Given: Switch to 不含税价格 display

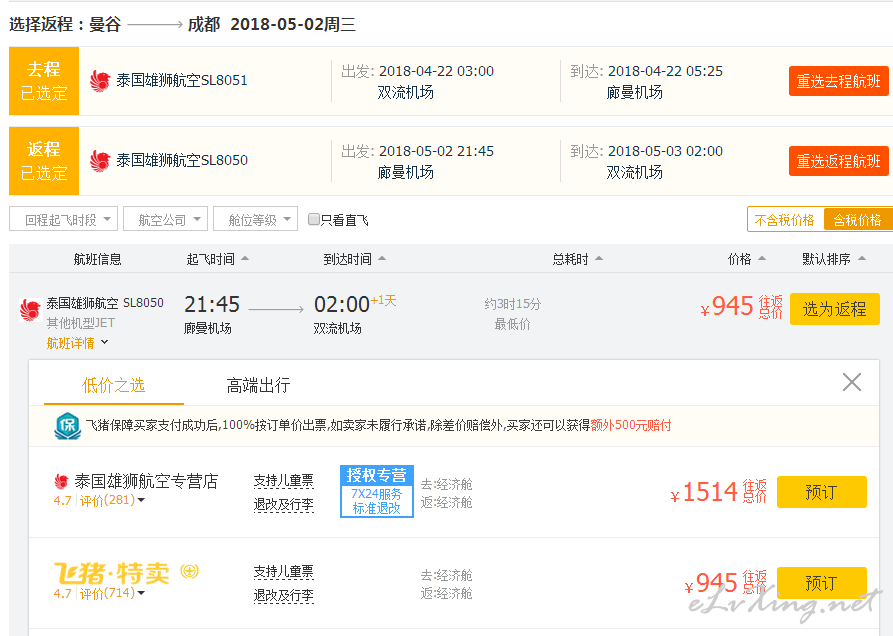Looking at the screenshot, I should tap(785, 220).
